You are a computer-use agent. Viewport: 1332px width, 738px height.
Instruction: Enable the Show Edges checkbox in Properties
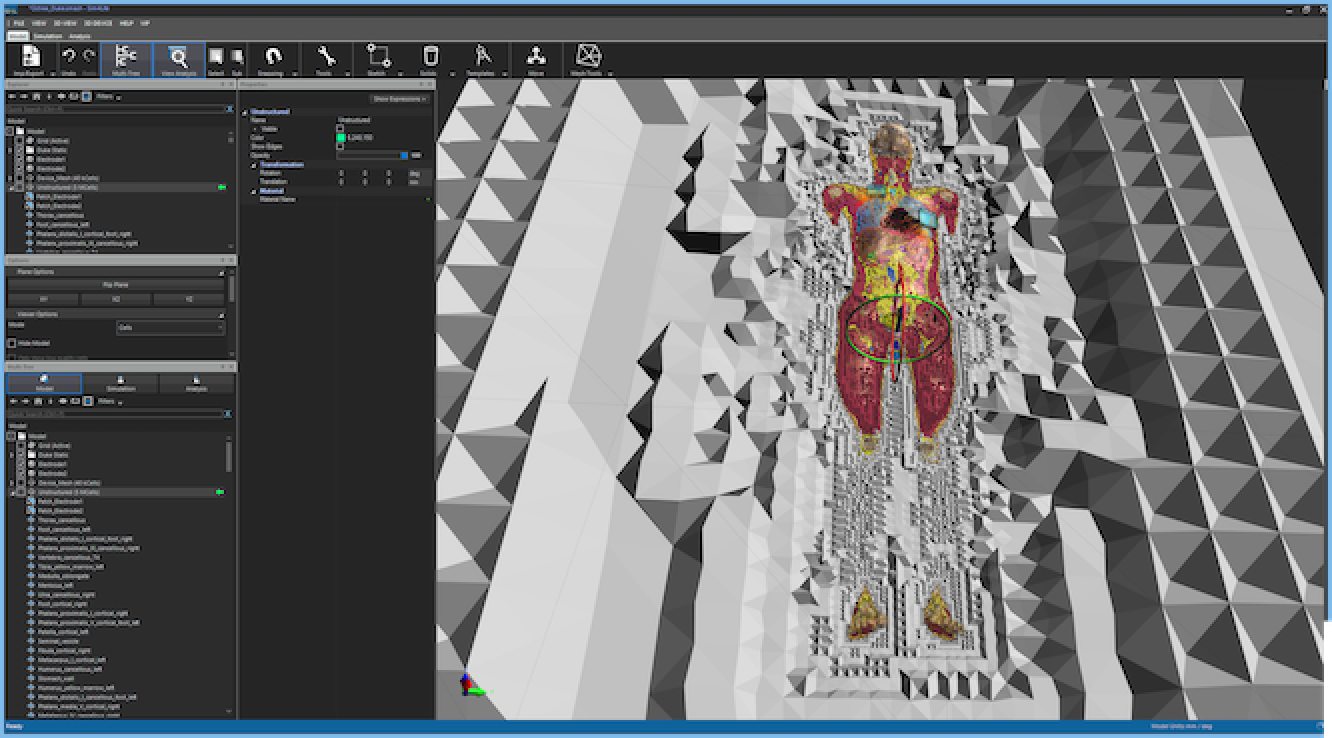click(x=340, y=147)
